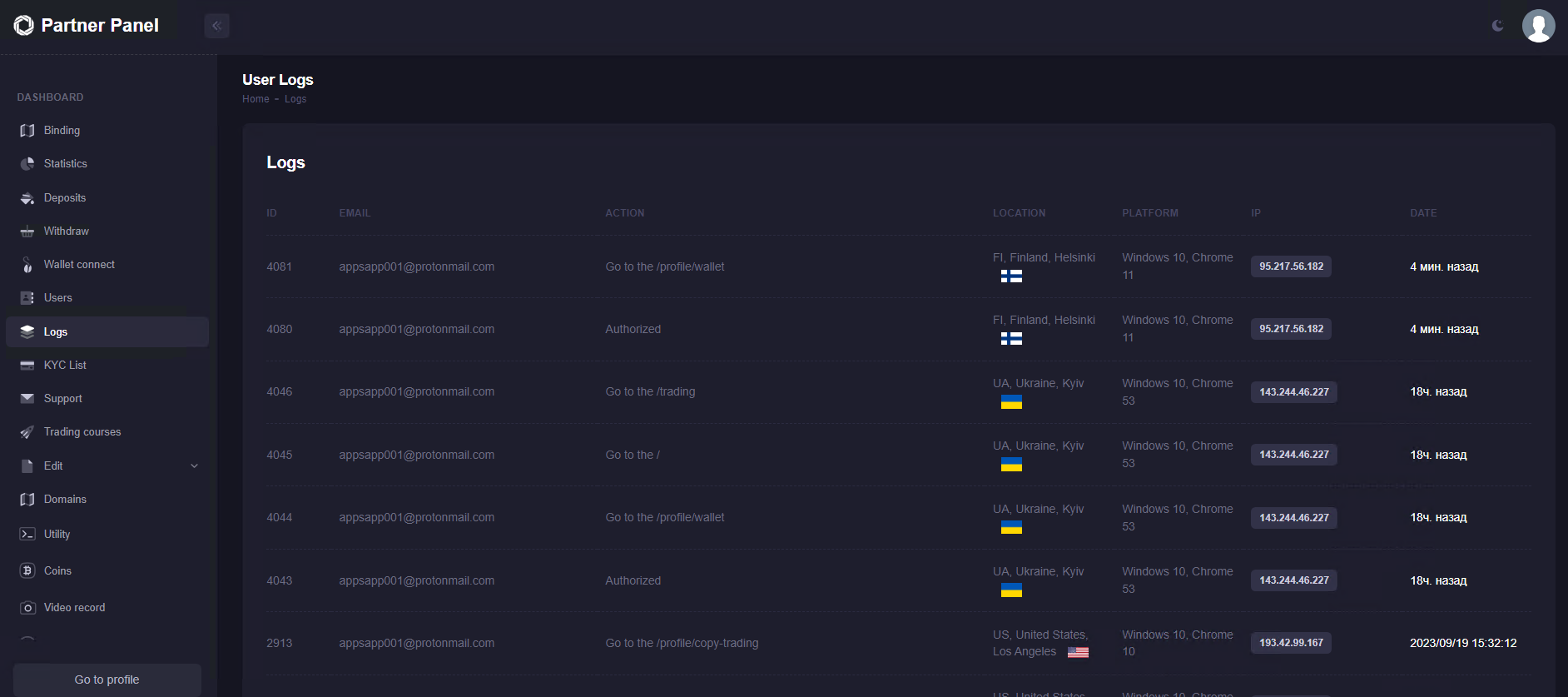This screenshot has width=1568, height=697.
Task: Open the Users menu item
Action: pyautogui.click(x=57, y=298)
